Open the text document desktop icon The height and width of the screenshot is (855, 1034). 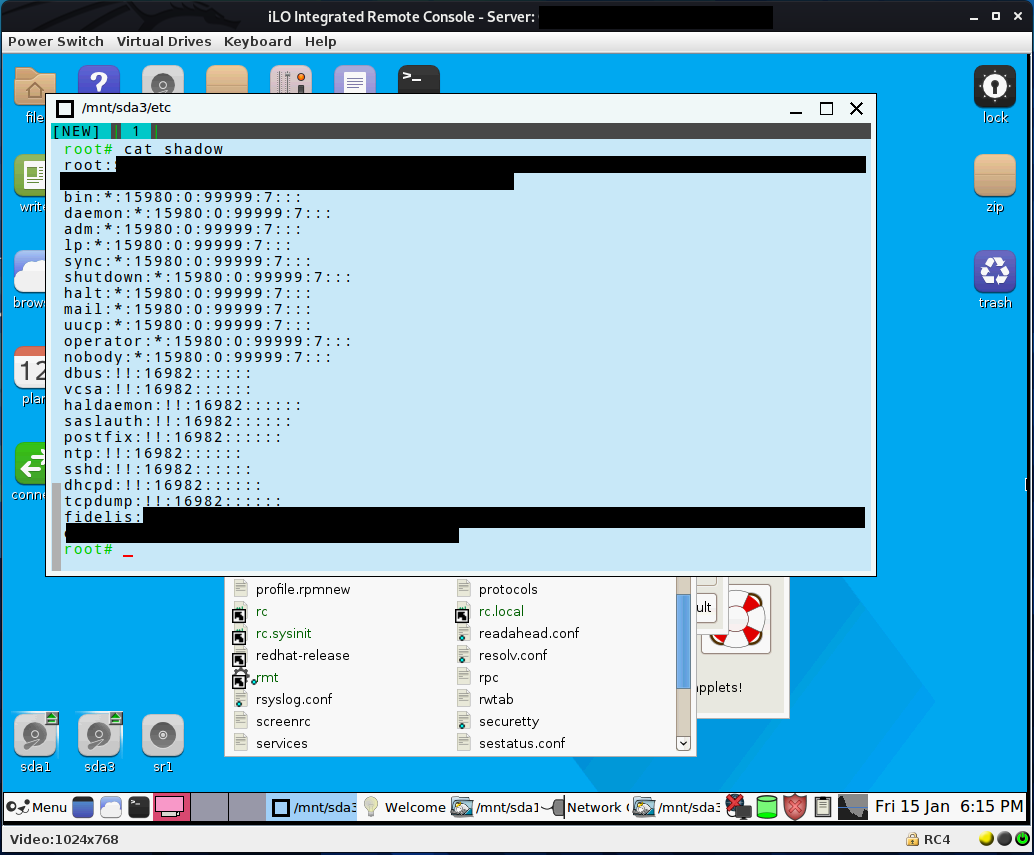[355, 80]
